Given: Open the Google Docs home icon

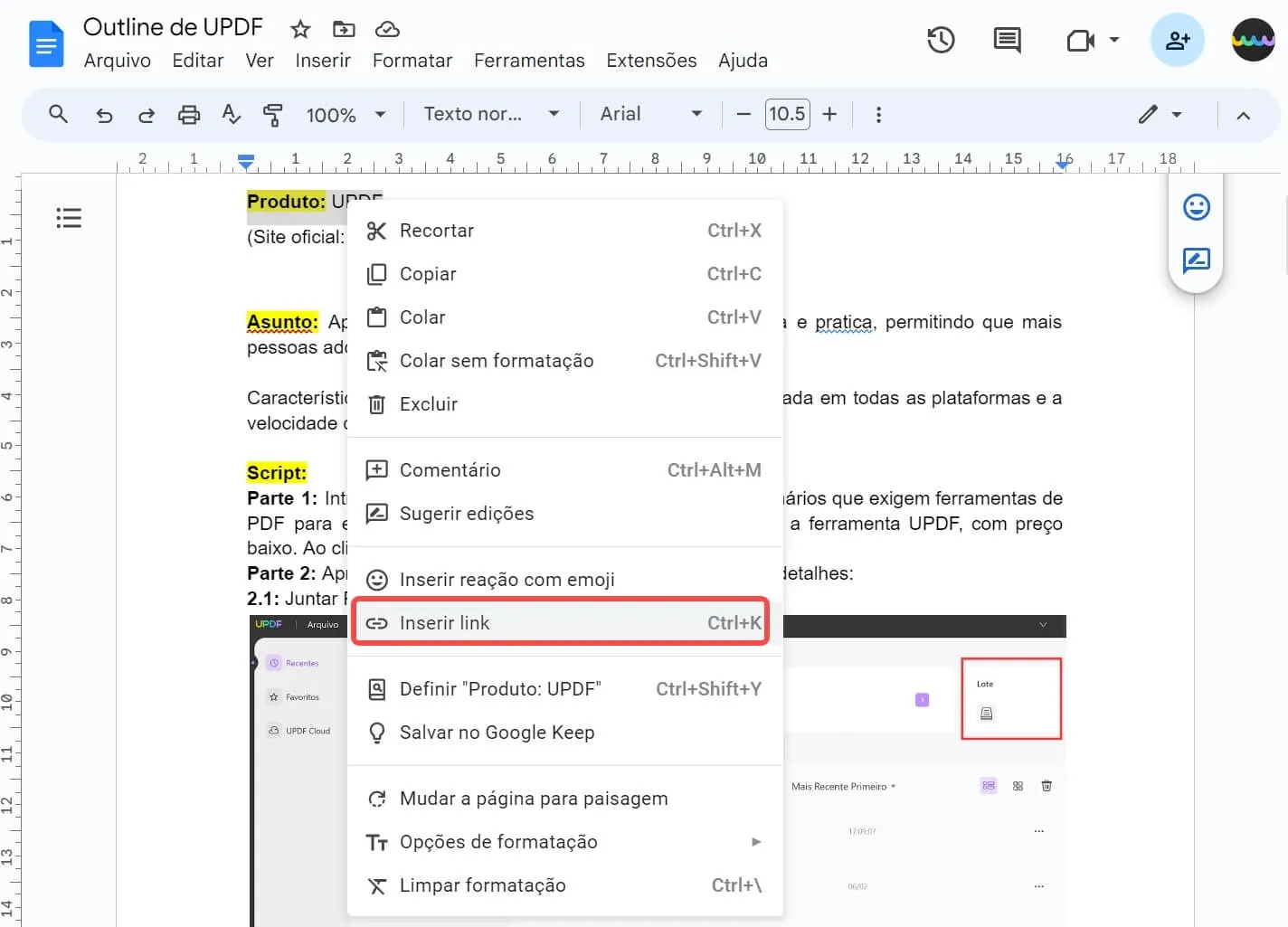Looking at the screenshot, I should [46, 43].
